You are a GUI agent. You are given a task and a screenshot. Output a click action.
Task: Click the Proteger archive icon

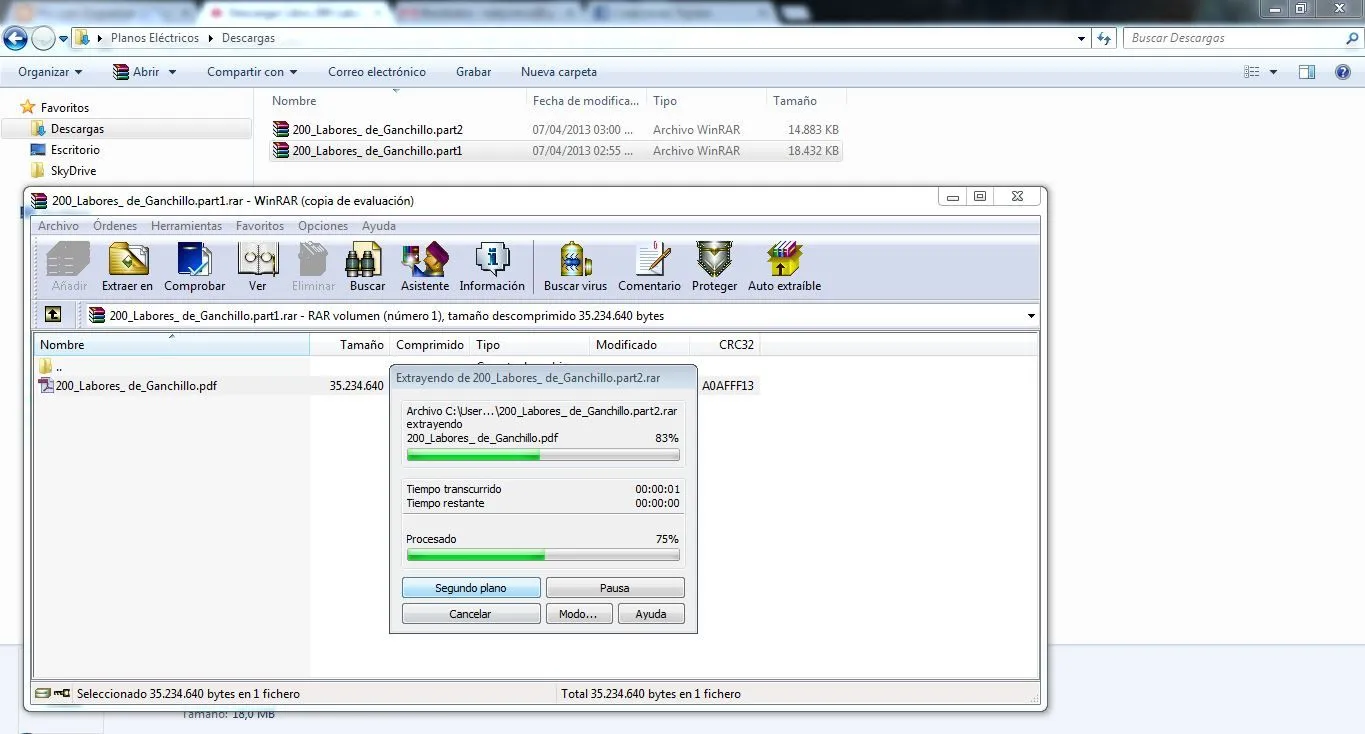(x=714, y=267)
